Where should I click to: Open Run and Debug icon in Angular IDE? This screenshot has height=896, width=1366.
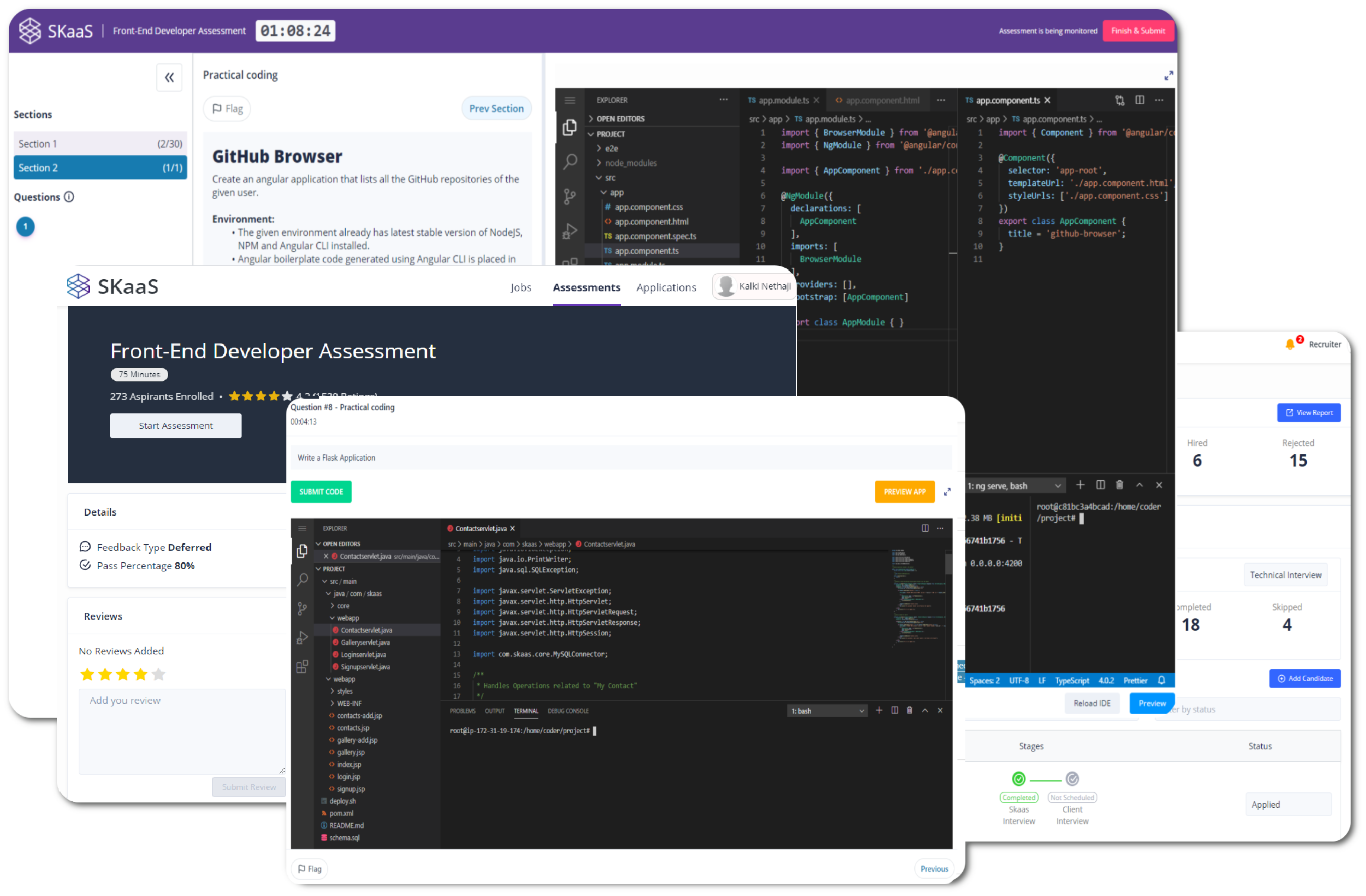click(x=570, y=231)
